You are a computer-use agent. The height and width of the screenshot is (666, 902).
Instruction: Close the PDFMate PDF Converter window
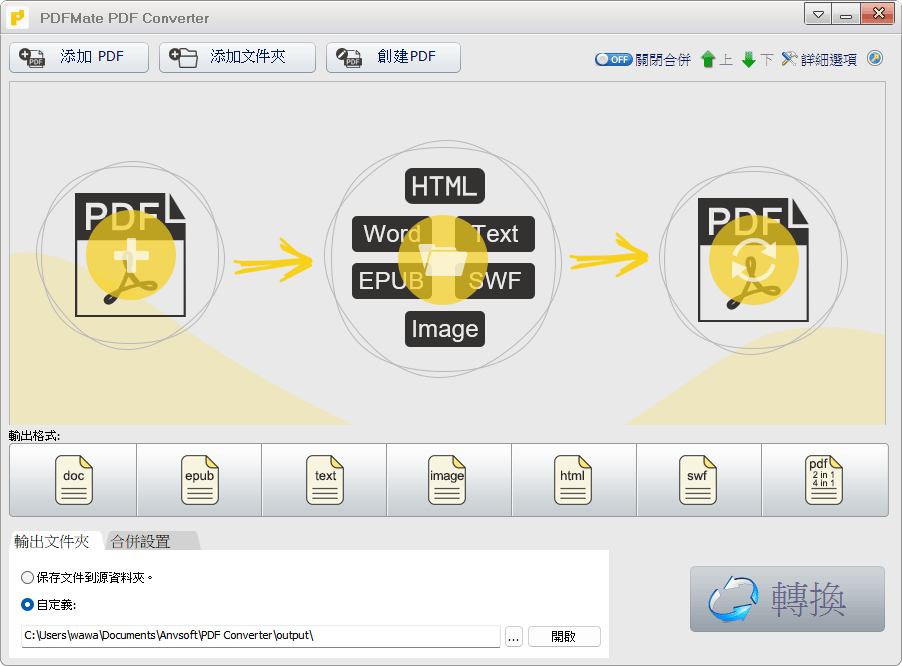pyautogui.click(x=878, y=14)
